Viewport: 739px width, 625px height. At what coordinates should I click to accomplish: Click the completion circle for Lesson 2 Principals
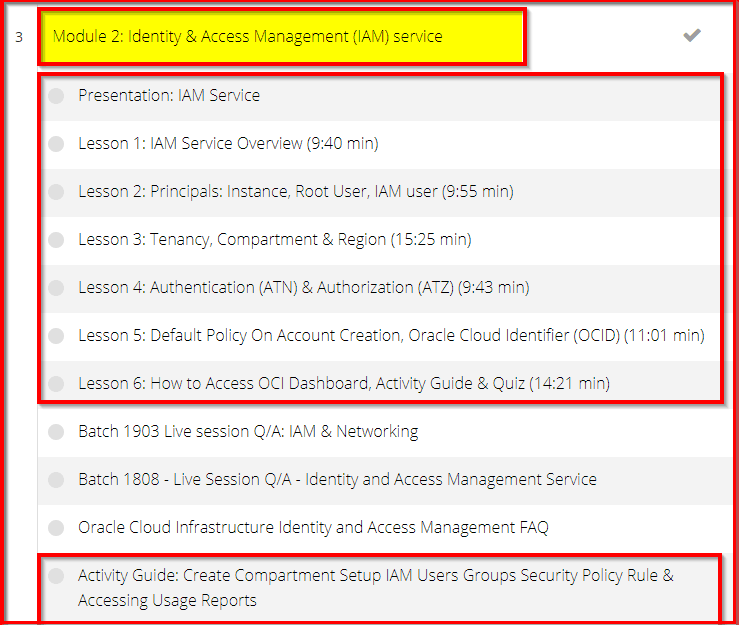coord(56,192)
